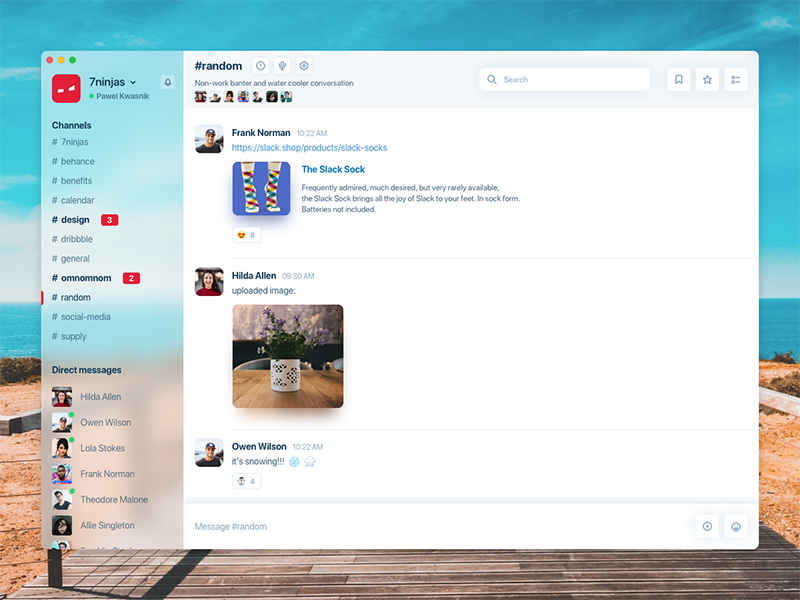The width and height of the screenshot is (800, 600).
Task: Click the add attachment plus icon
Action: tap(707, 526)
